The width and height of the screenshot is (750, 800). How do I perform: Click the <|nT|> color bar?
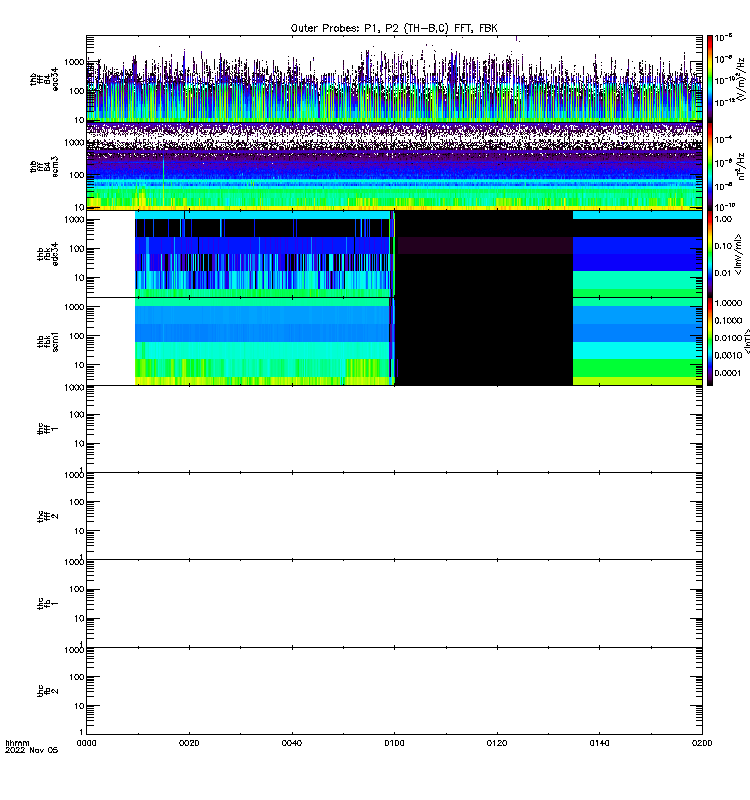[x=710, y=341]
